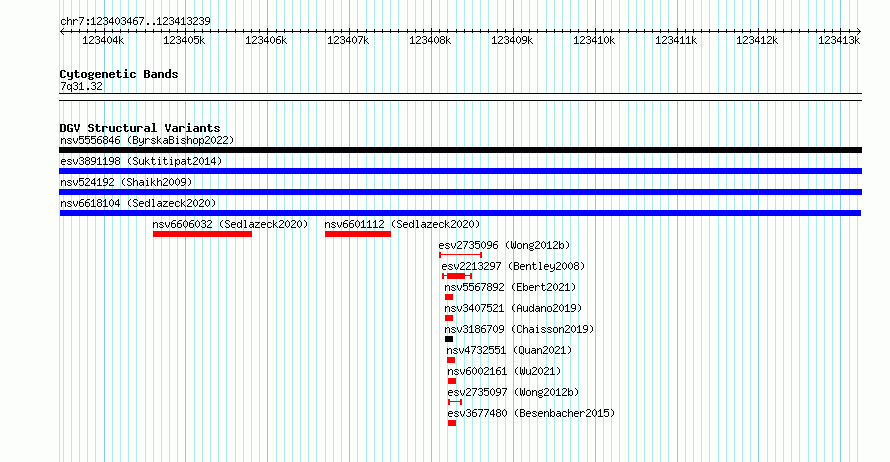Click the red nsv4732551 variant block
Image resolution: width=890 pixels, height=462 pixels.
[451, 360]
